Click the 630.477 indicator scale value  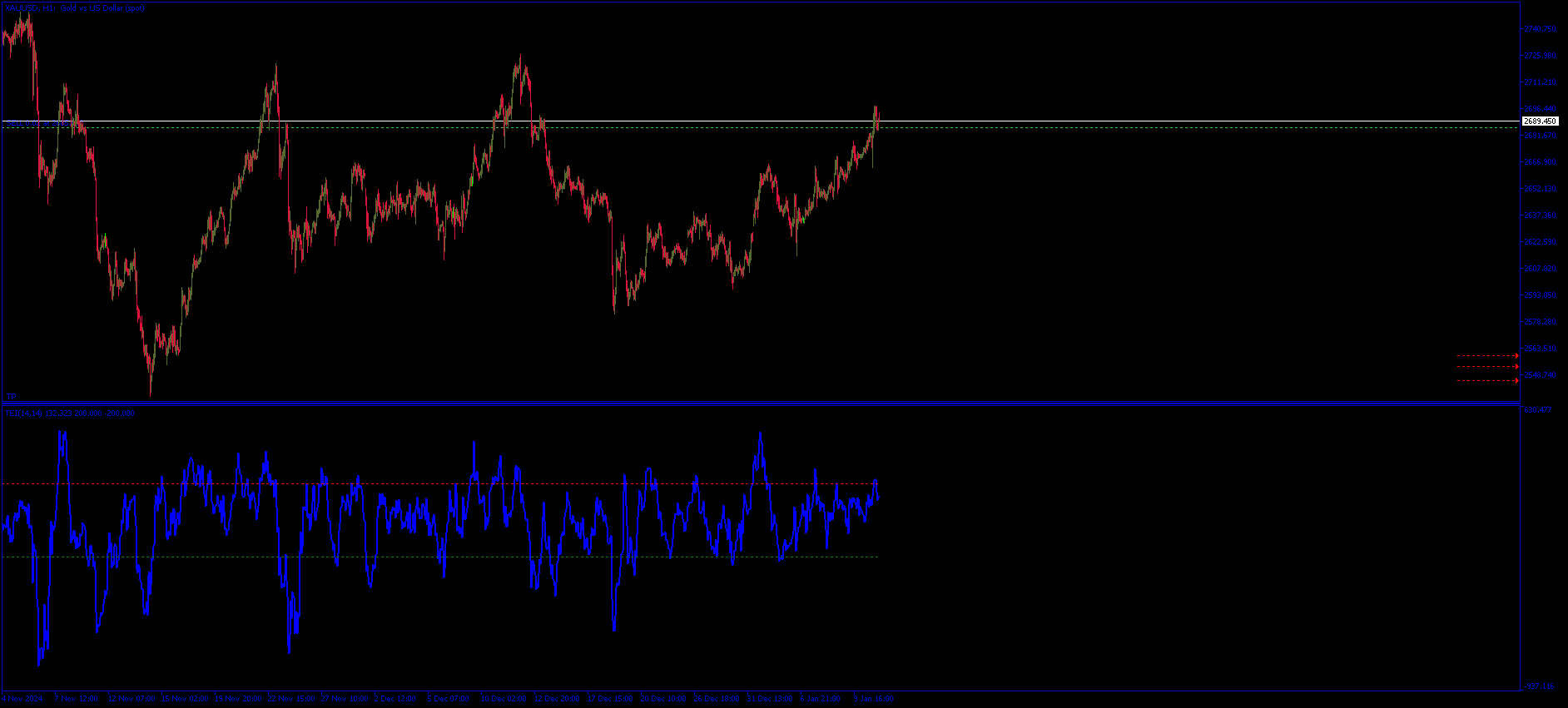point(1538,410)
